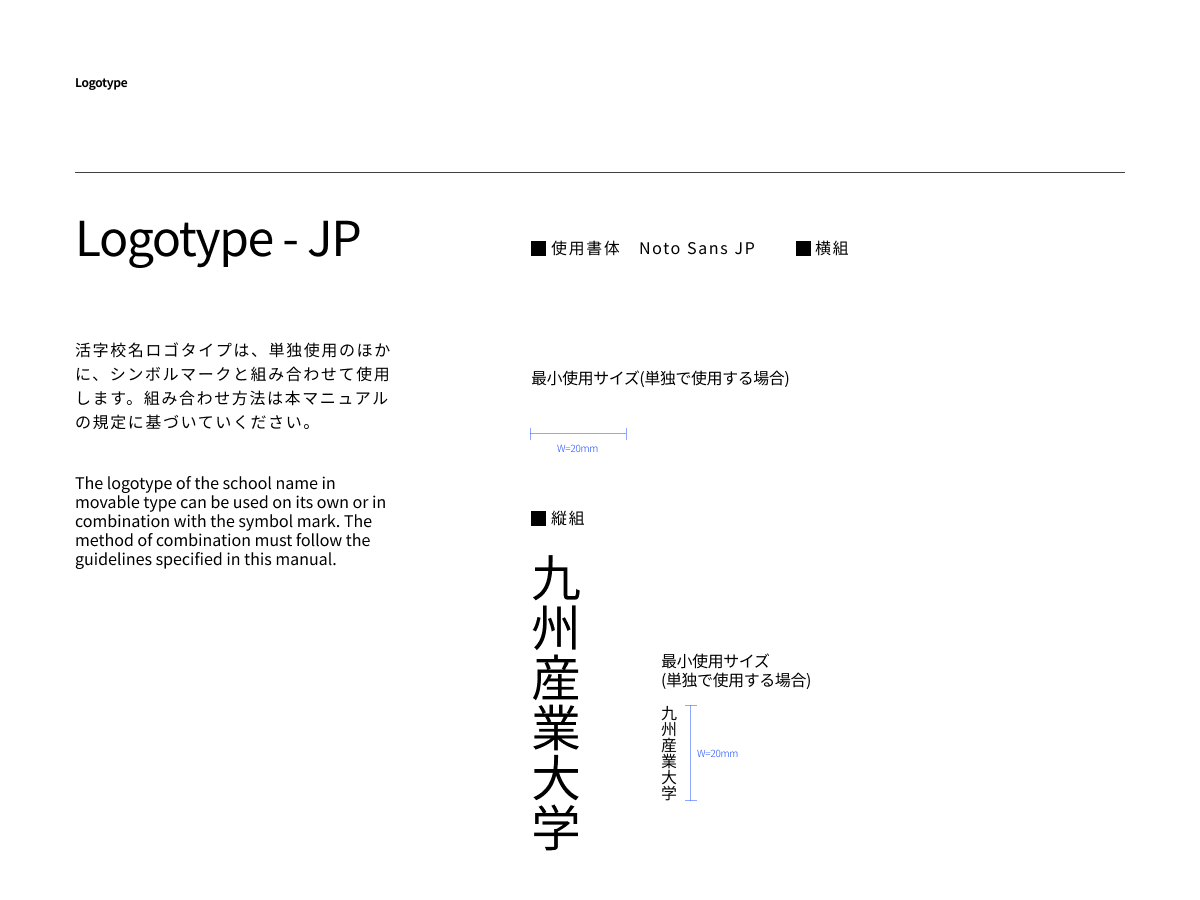Click the blue vertical measurement bracket

click(x=691, y=753)
